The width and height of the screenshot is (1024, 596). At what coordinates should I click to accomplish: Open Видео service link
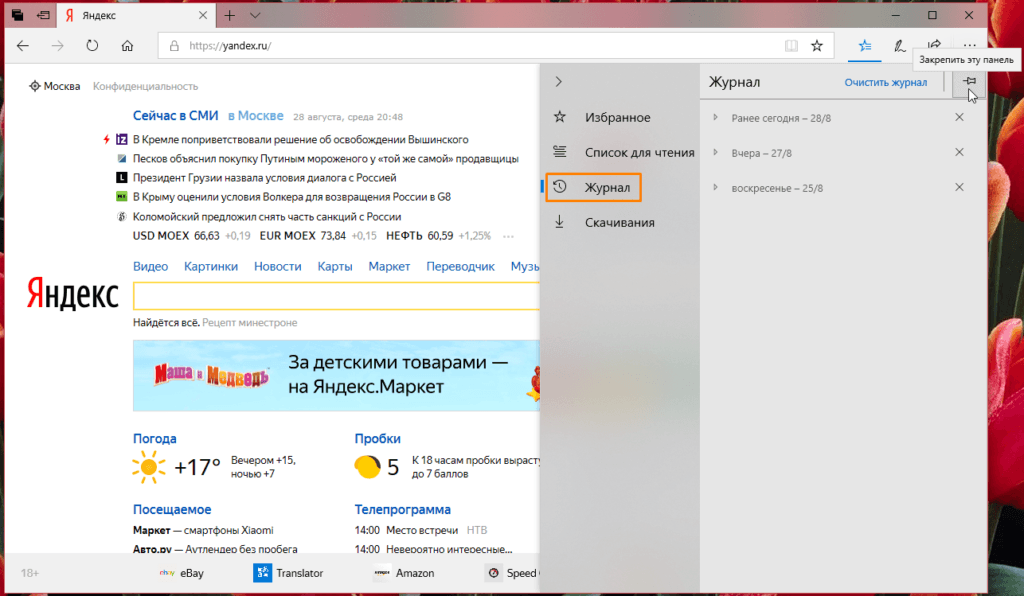150,266
